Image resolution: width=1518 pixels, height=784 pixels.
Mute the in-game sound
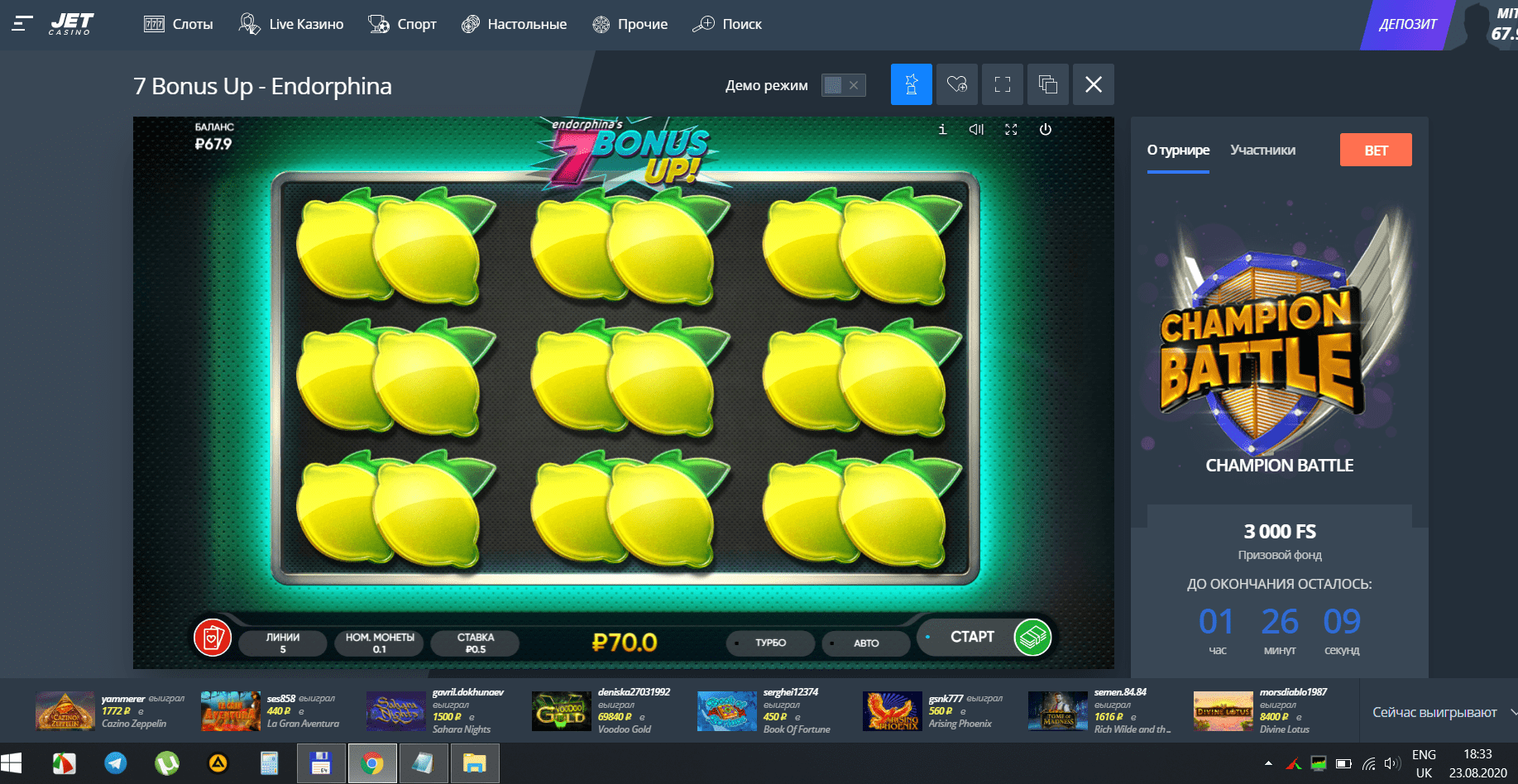(x=976, y=129)
